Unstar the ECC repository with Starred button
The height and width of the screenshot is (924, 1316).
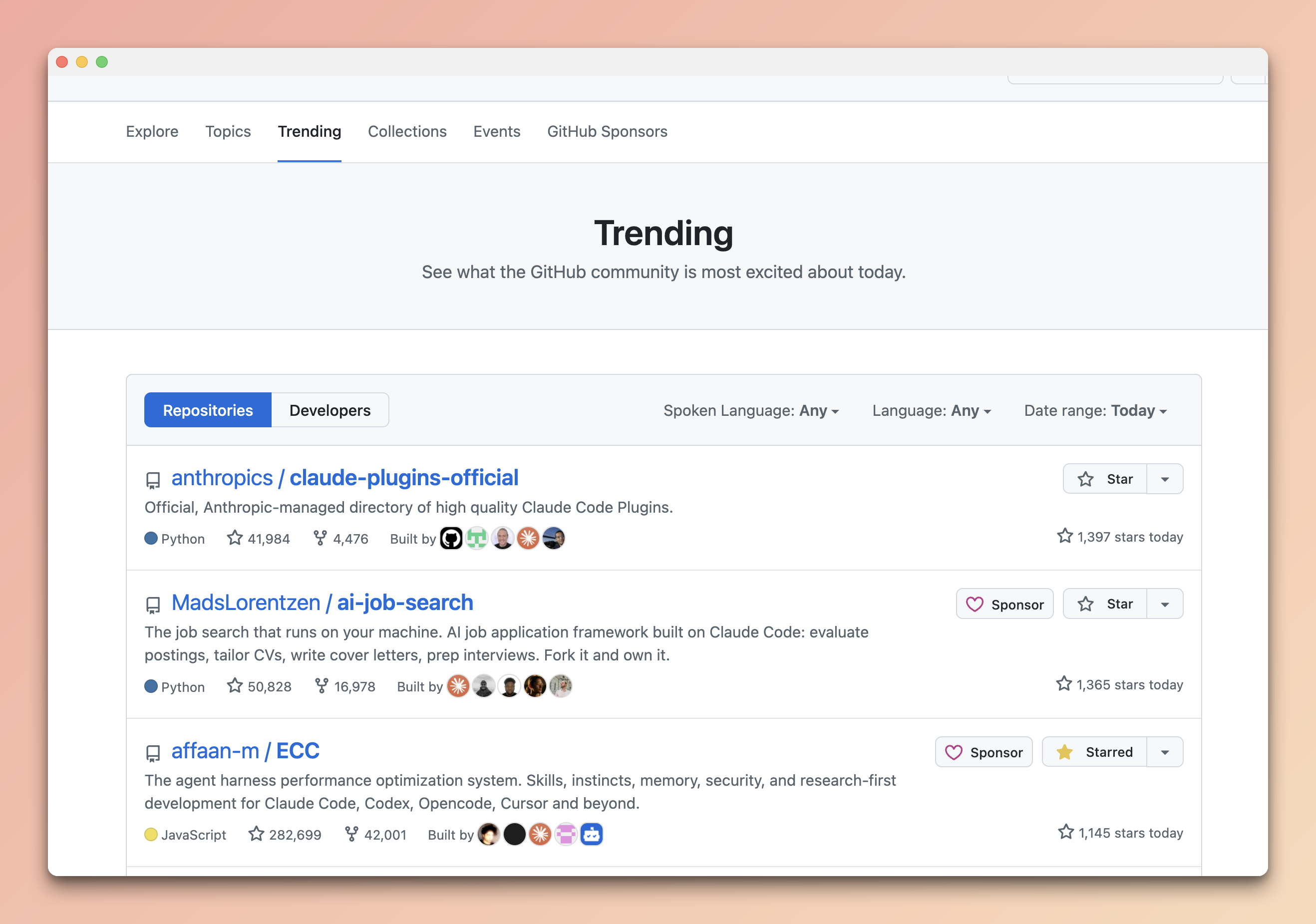coord(1094,751)
